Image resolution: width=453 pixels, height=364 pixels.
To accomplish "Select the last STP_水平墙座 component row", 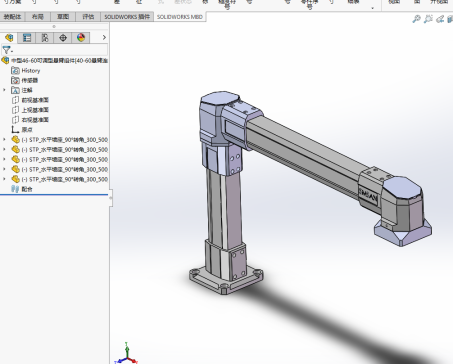I will pos(65,179).
